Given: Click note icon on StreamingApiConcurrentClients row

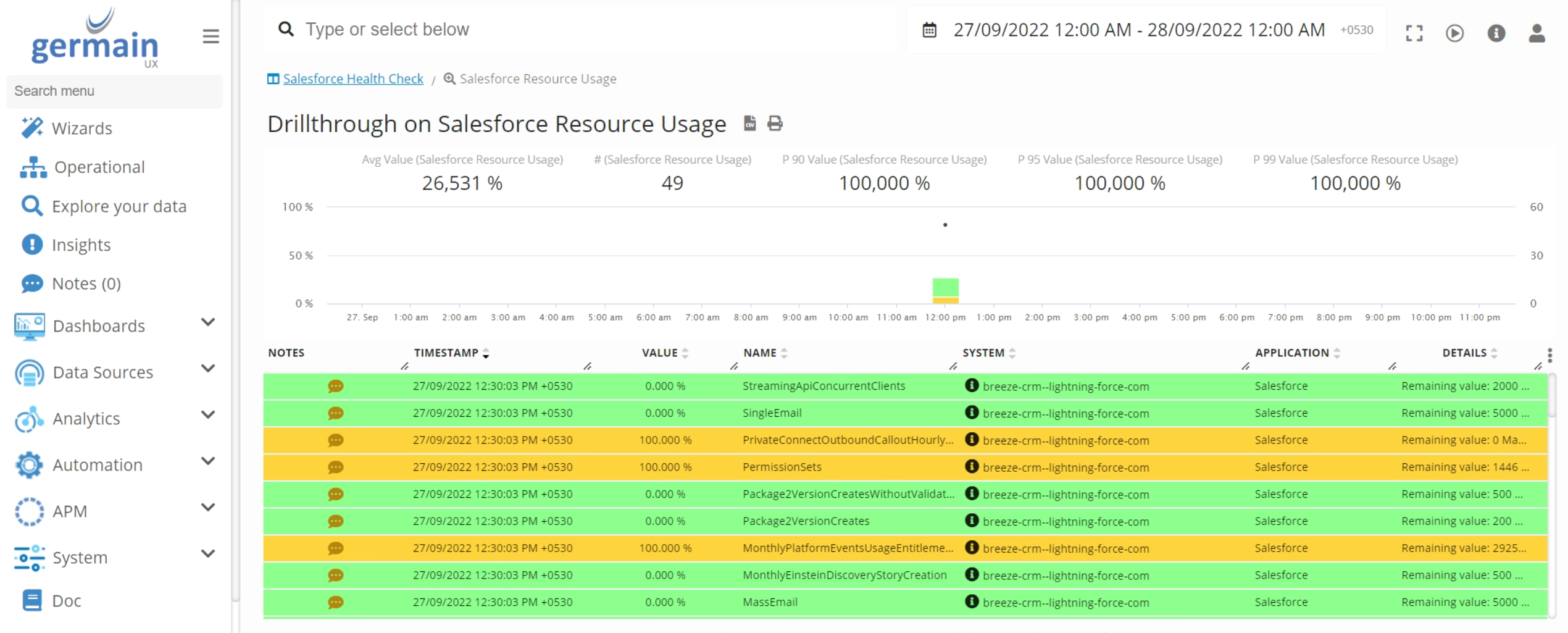Looking at the screenshot, I should [335, 387].
